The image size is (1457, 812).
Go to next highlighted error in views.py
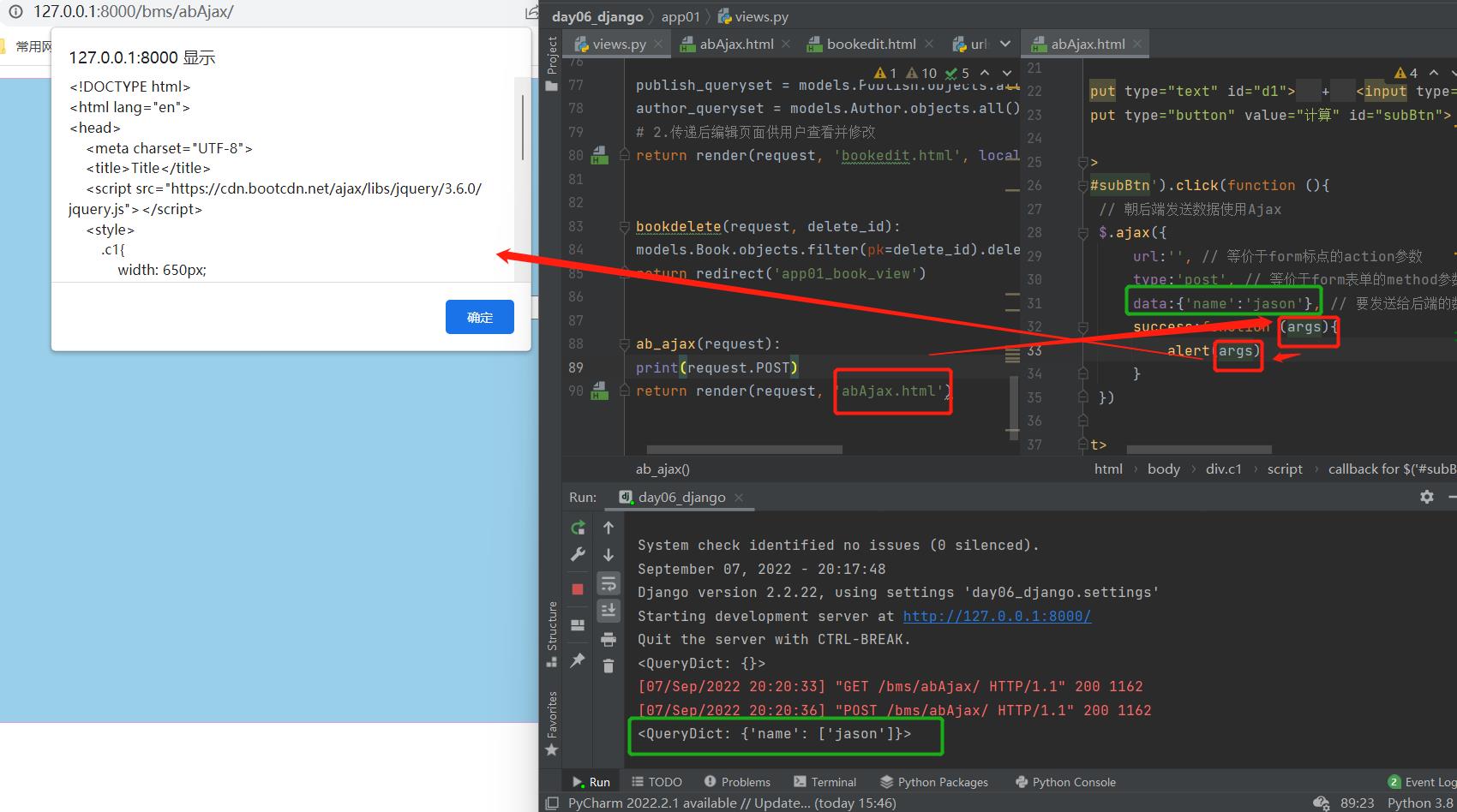1007,73
